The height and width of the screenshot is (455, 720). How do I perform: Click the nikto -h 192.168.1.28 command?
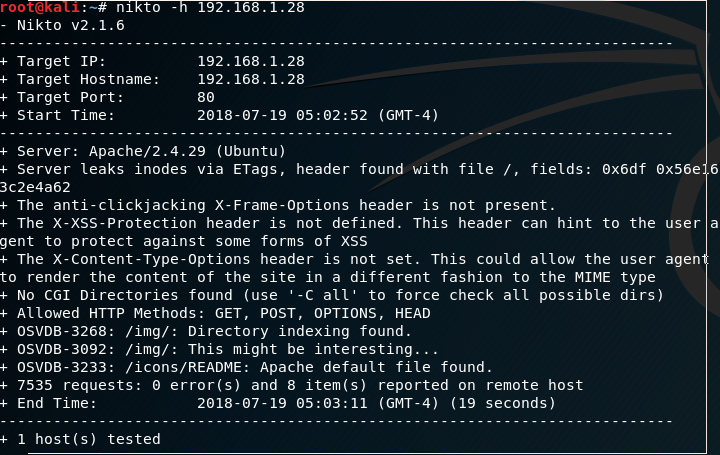click(x=210, y=7)
